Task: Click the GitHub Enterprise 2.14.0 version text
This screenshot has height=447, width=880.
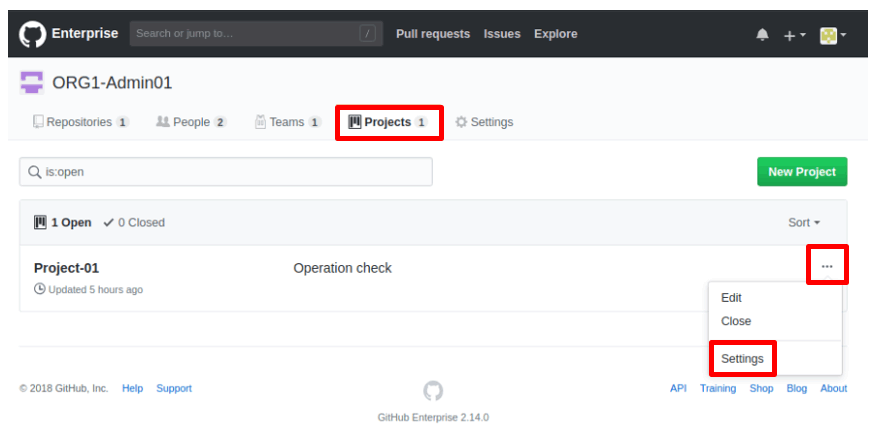Action: pos(433,417)
